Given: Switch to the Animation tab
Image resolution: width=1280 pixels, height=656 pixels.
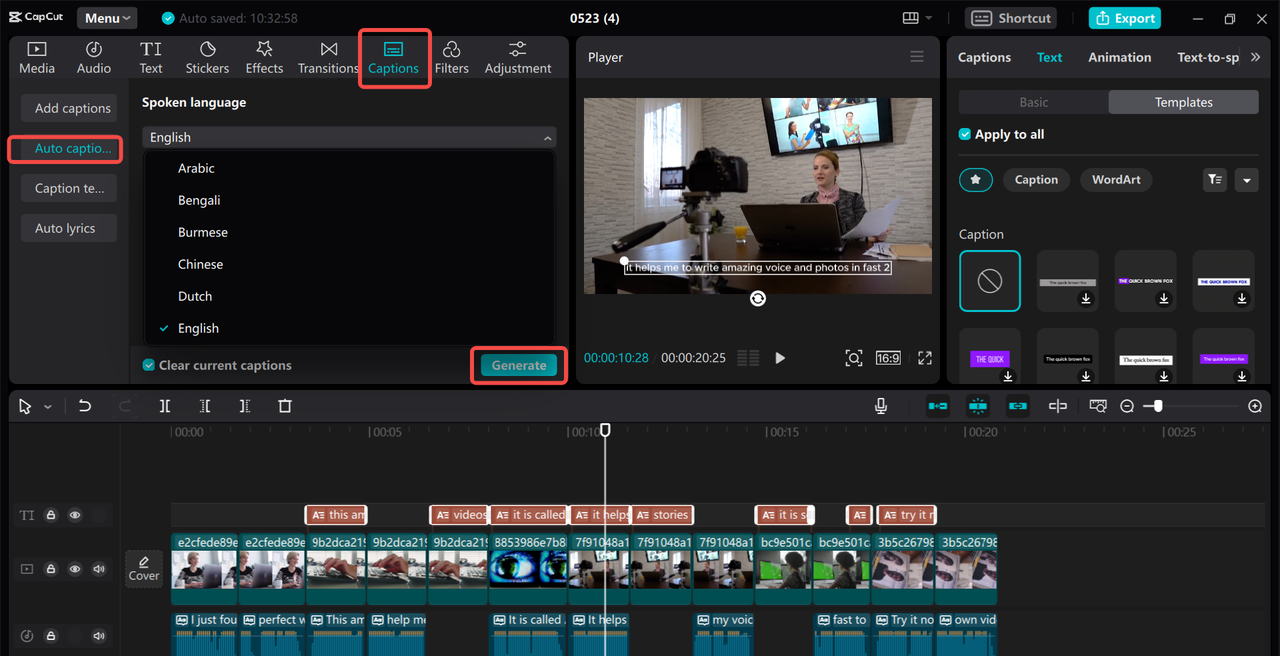Looking at the screenshot, I should [x=1120, y=57].
